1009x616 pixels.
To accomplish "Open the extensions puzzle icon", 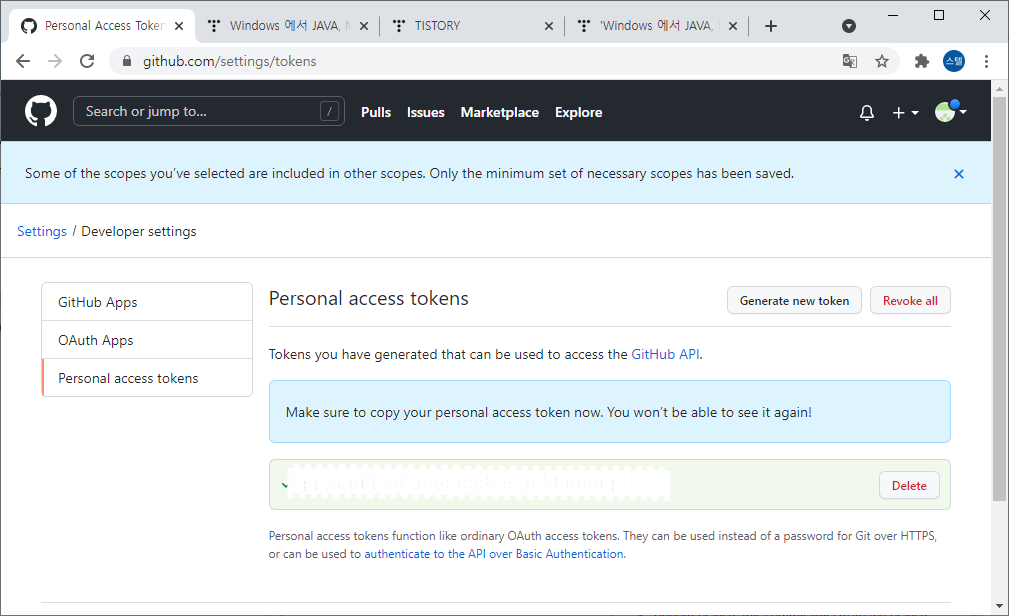I will 921,61.
